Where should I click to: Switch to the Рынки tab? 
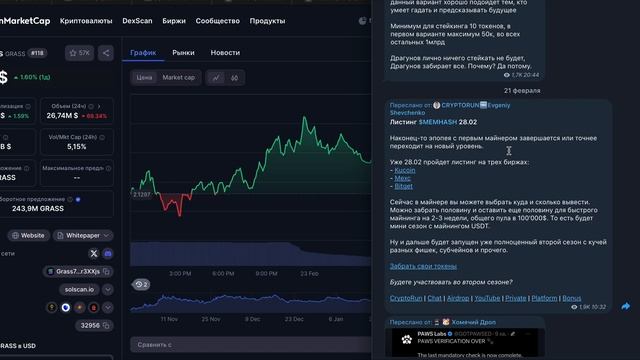pyautogui.click(x=183, y=53)
